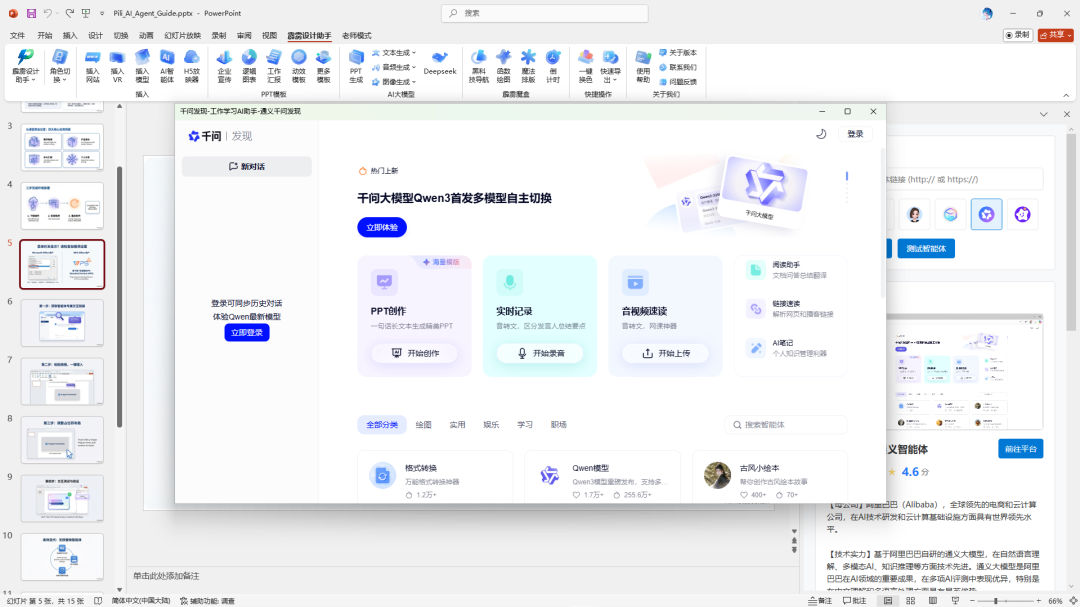Select the 绘图 category tab
The image size is (1080, 607).
point(424,424)
